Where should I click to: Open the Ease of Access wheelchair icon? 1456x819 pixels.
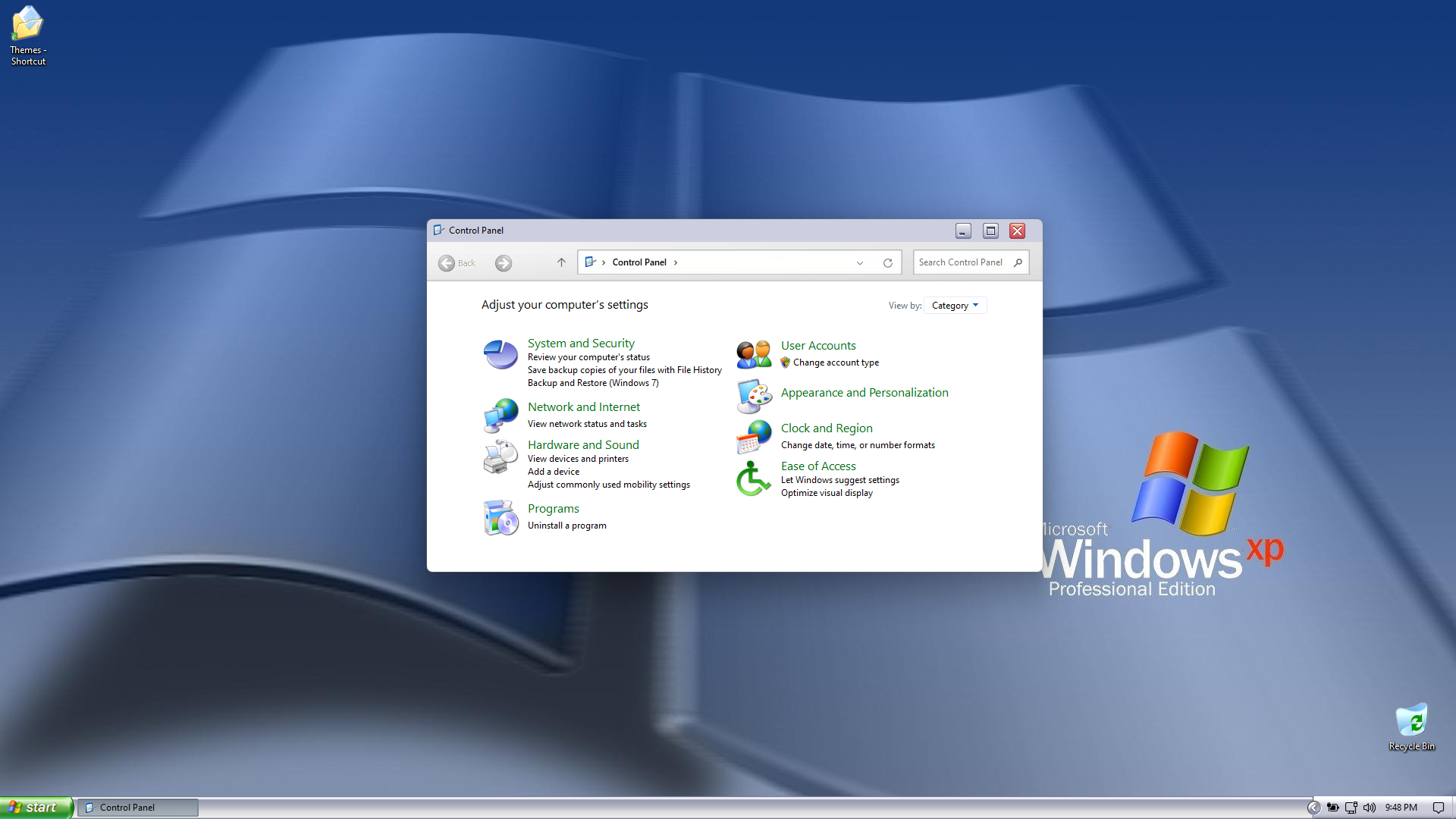point(754,479)
